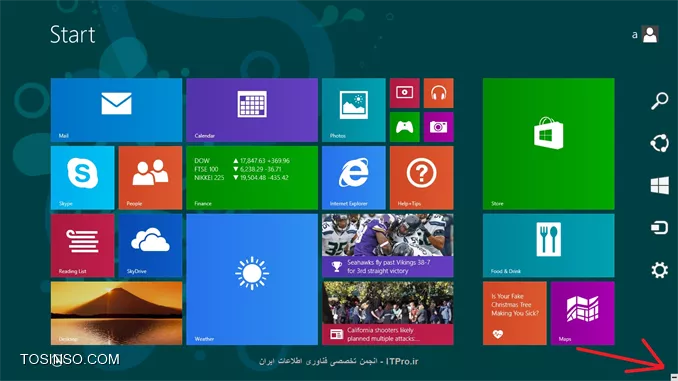678x381 pixels.
Task: Open the Help+Tips tile
Action: [422, 178]
